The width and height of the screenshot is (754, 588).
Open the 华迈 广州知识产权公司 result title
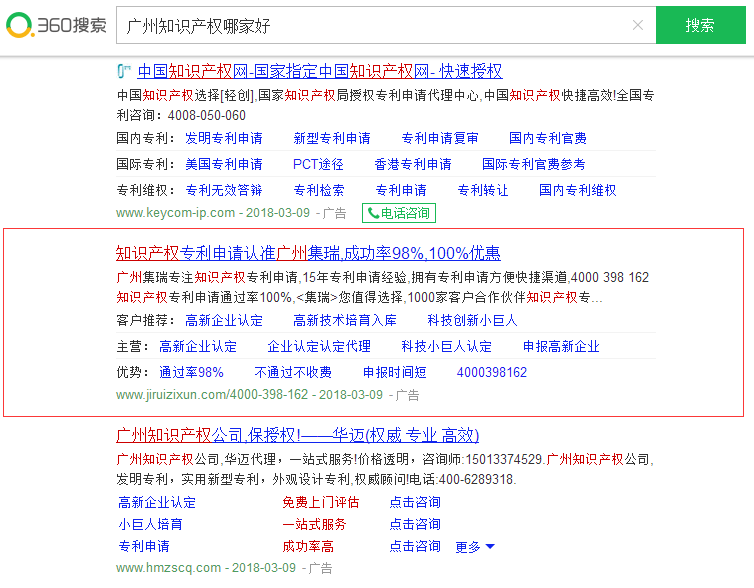click(x=297, y=435)
